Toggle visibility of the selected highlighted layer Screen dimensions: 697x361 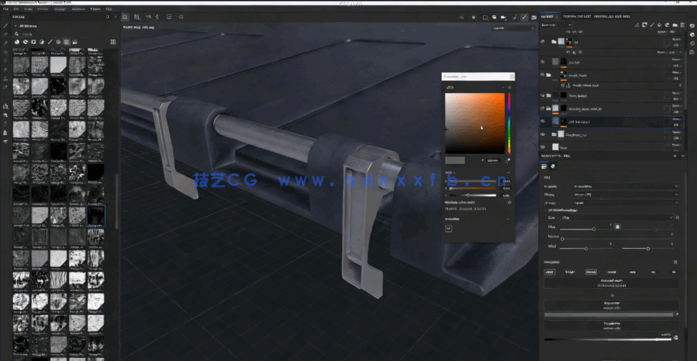pyautogui.click(x=543, y=121)
